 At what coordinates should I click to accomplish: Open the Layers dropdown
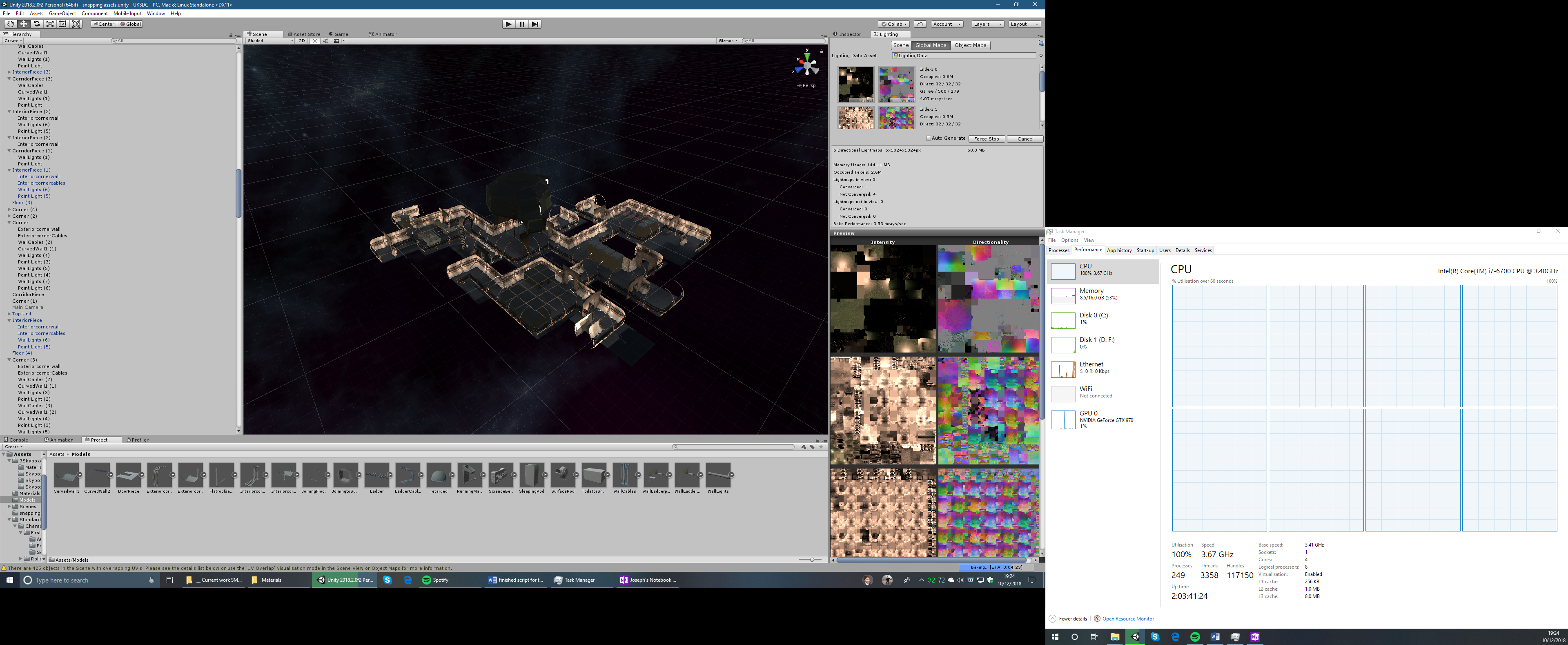tap(987, 24)
